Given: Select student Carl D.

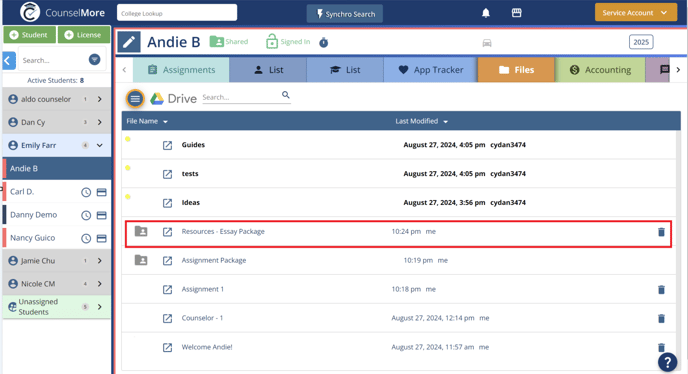Looking at the screenshot, I should click(22, 192).
